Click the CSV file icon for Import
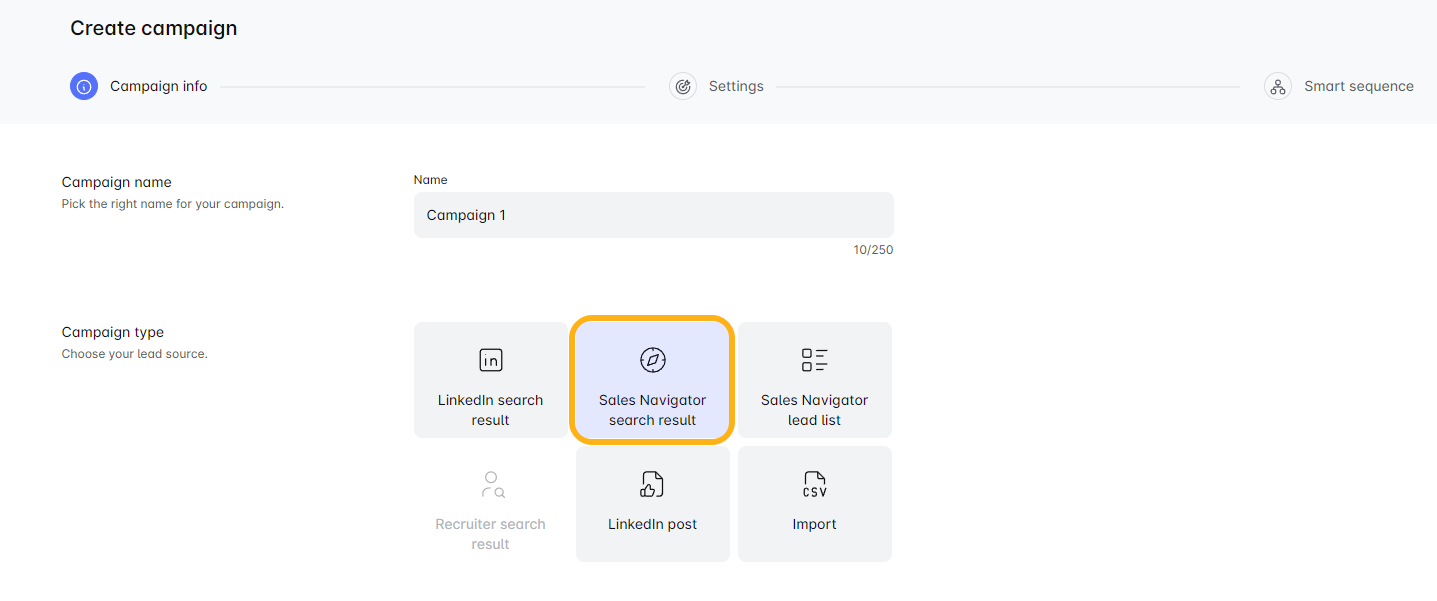 [814, 485]
